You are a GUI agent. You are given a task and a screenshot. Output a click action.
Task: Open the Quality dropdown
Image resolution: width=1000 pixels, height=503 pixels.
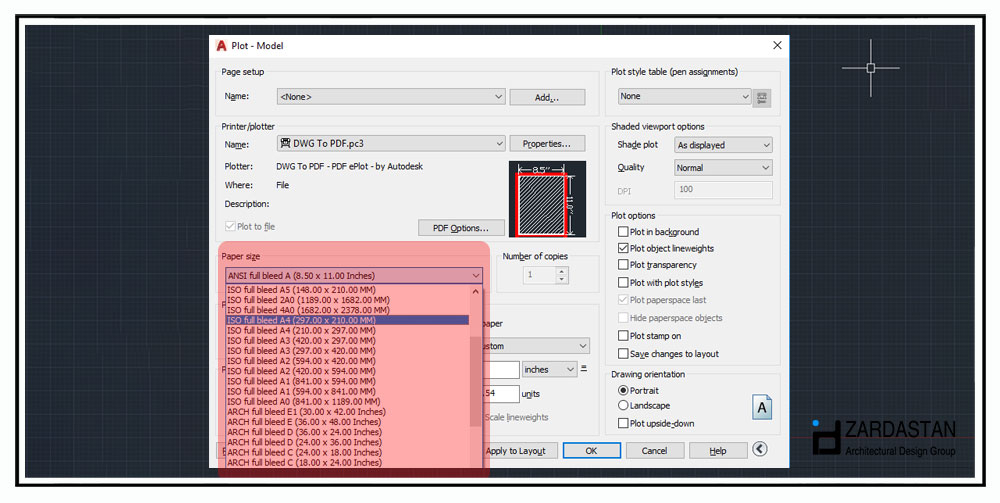click(x=723, y=168)
